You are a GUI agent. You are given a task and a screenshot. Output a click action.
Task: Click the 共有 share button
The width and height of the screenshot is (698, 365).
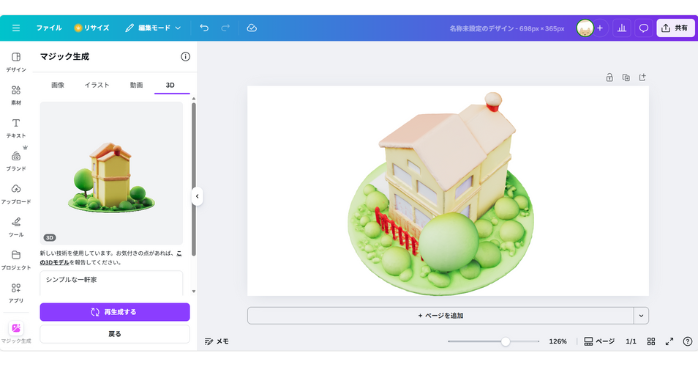click(675, 28)
